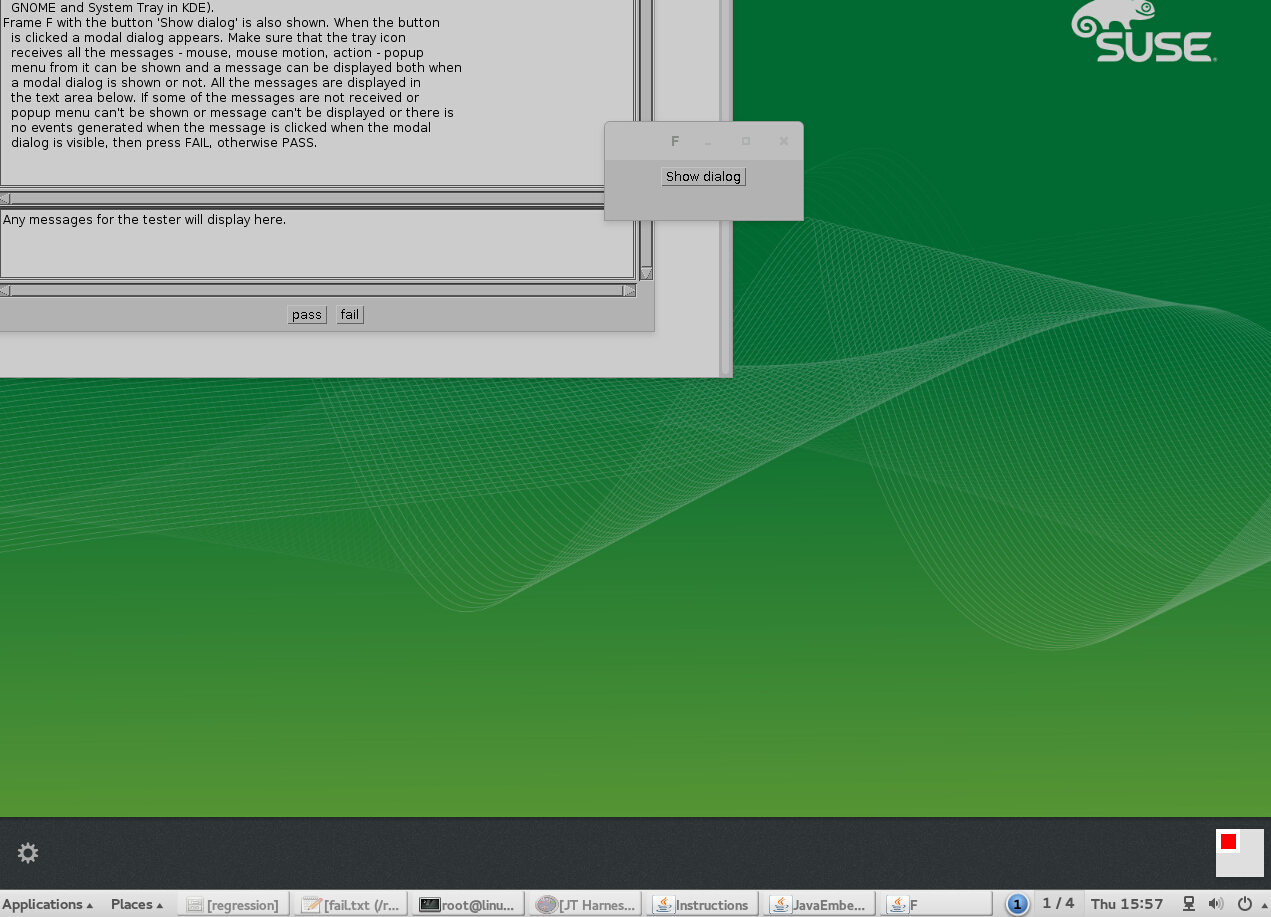Open the workspace switcher showing 1 / 4
Image resolution: width=1271 pixels, height=917 pixels.
tap(1058, 904)
